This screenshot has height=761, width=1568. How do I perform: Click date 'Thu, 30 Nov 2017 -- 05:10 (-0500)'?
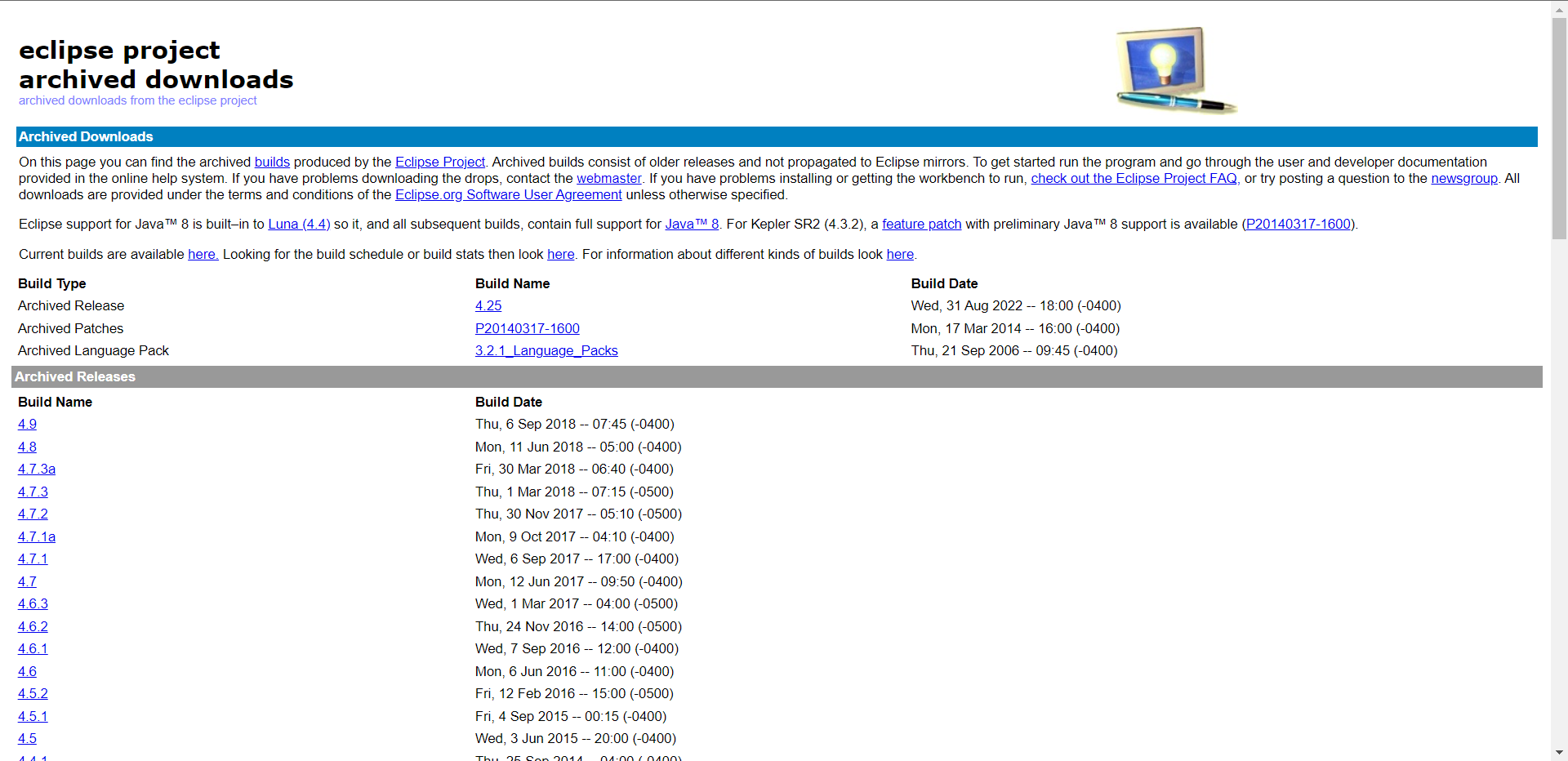tap(578, 514)
